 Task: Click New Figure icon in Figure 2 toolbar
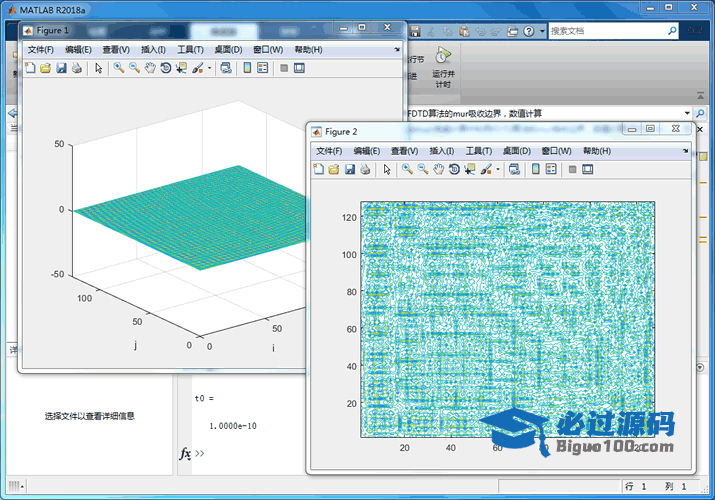click(x=319, y=170)
